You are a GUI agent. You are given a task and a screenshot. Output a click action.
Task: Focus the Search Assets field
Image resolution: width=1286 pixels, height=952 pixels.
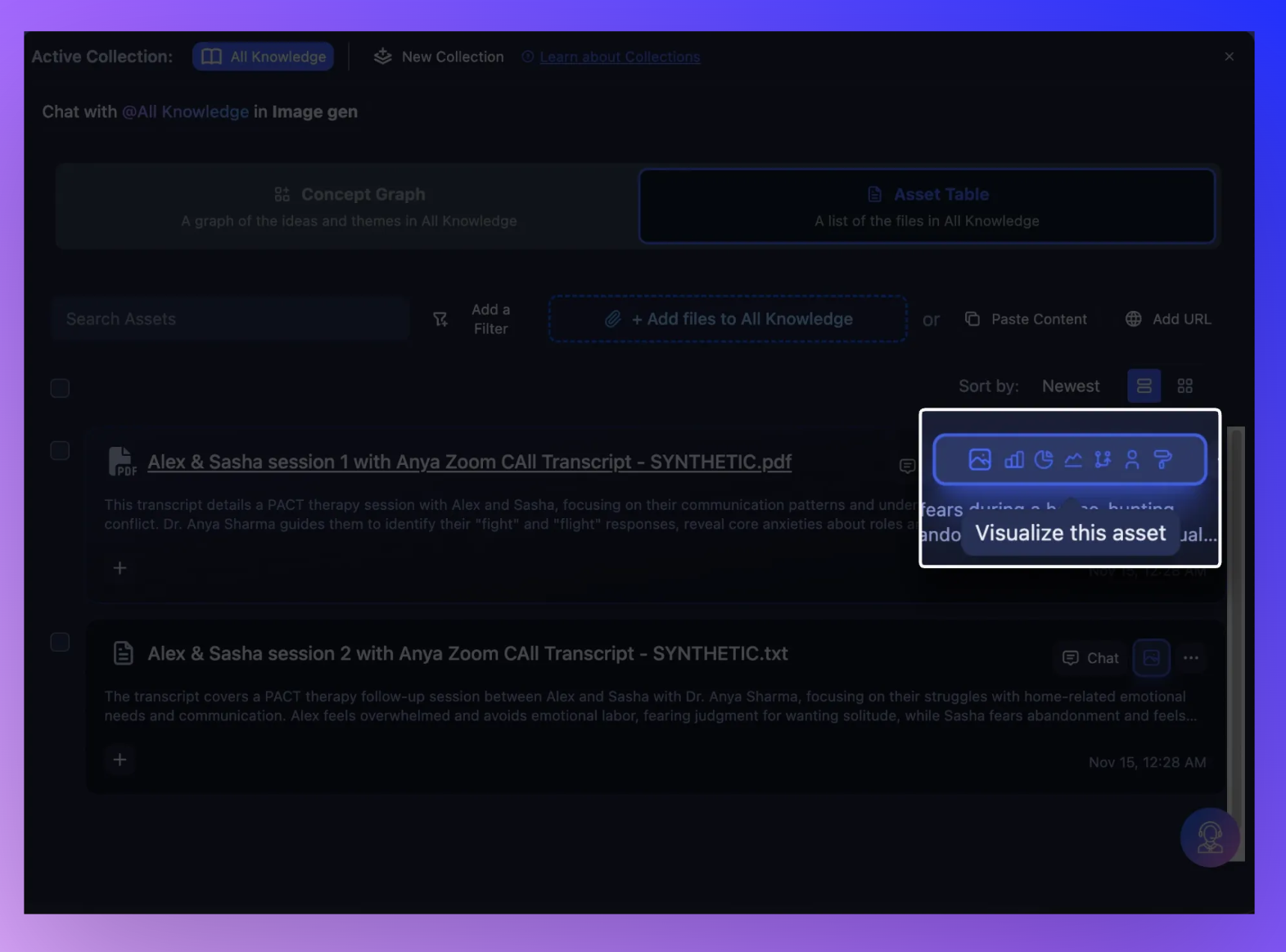pos(230,319)
